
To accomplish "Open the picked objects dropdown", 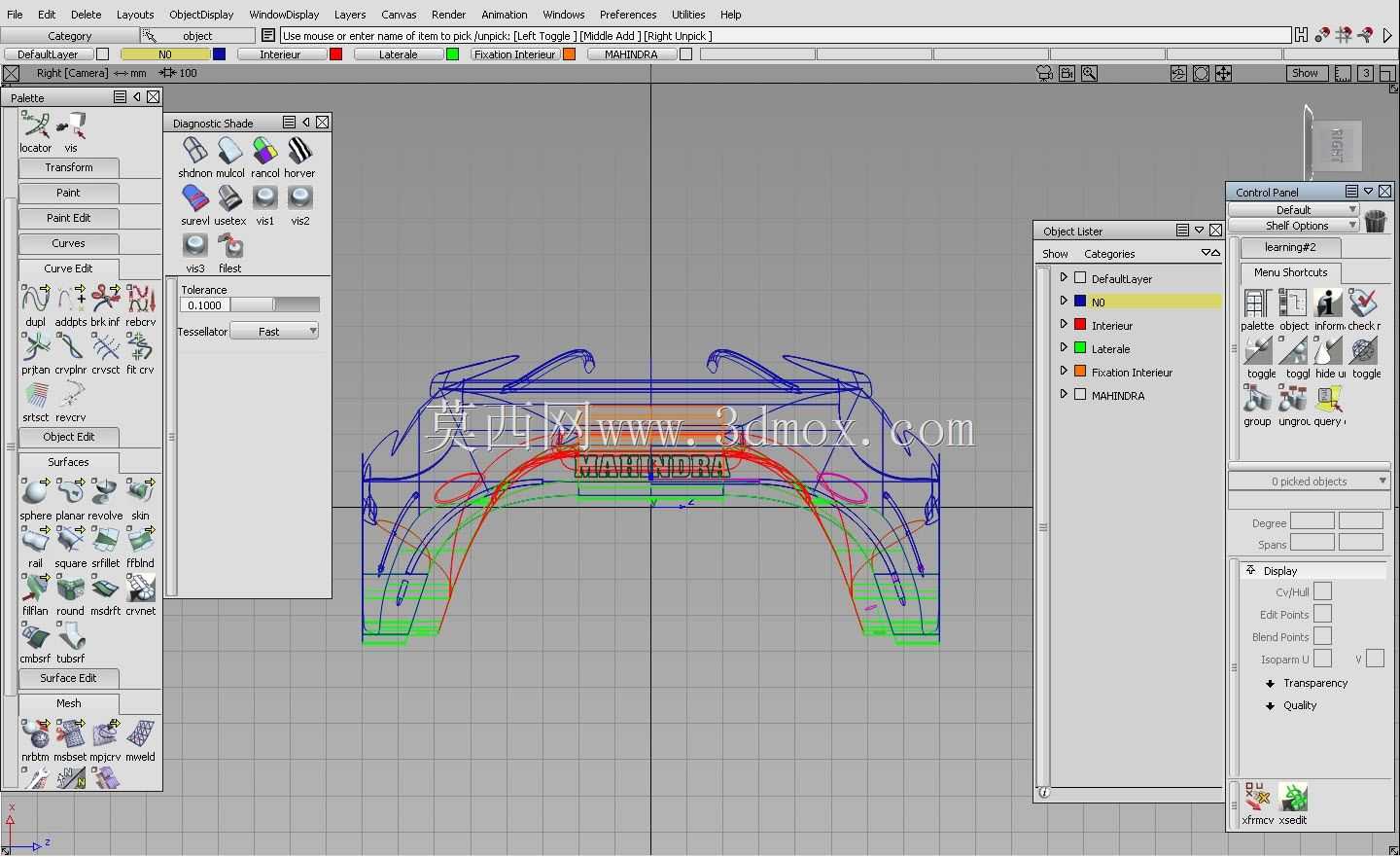I will coord(1310,482).
